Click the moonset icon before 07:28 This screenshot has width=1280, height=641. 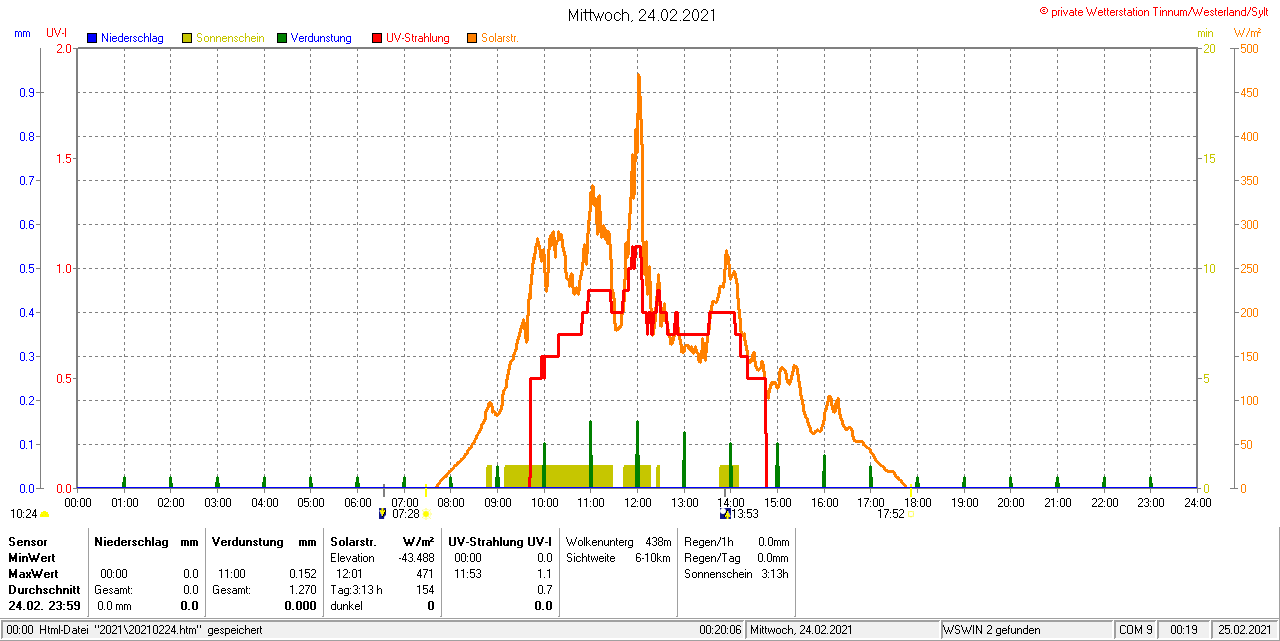pyautogui.click(x=382, y=514)
